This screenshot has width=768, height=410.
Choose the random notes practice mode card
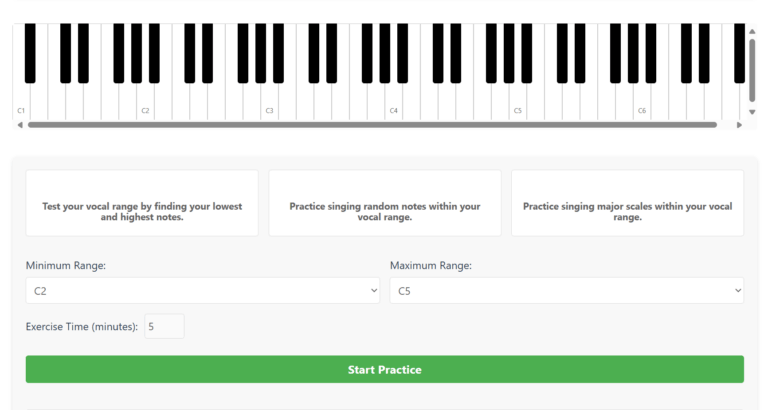click(385, 203)
